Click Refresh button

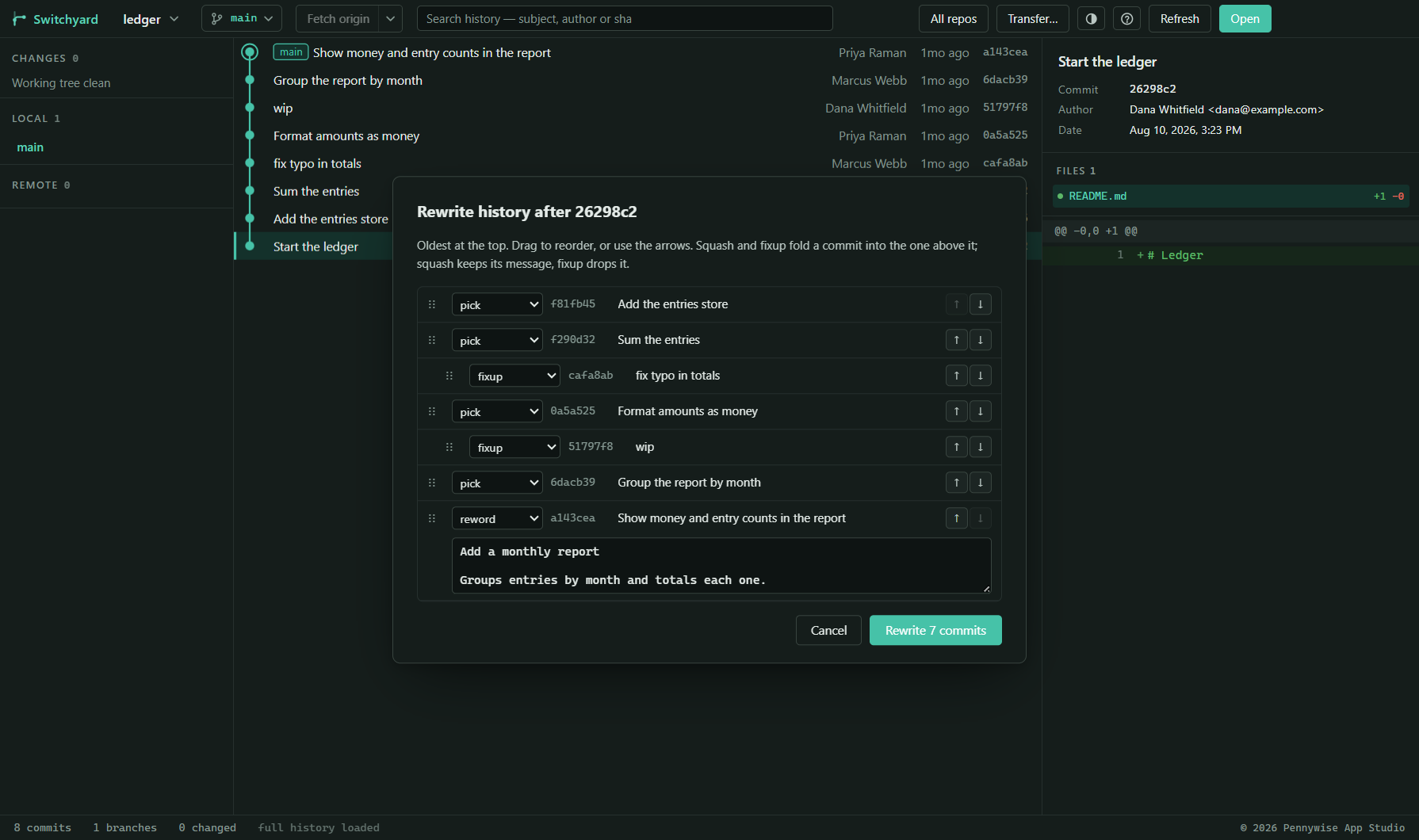(x=1179, y=19)
